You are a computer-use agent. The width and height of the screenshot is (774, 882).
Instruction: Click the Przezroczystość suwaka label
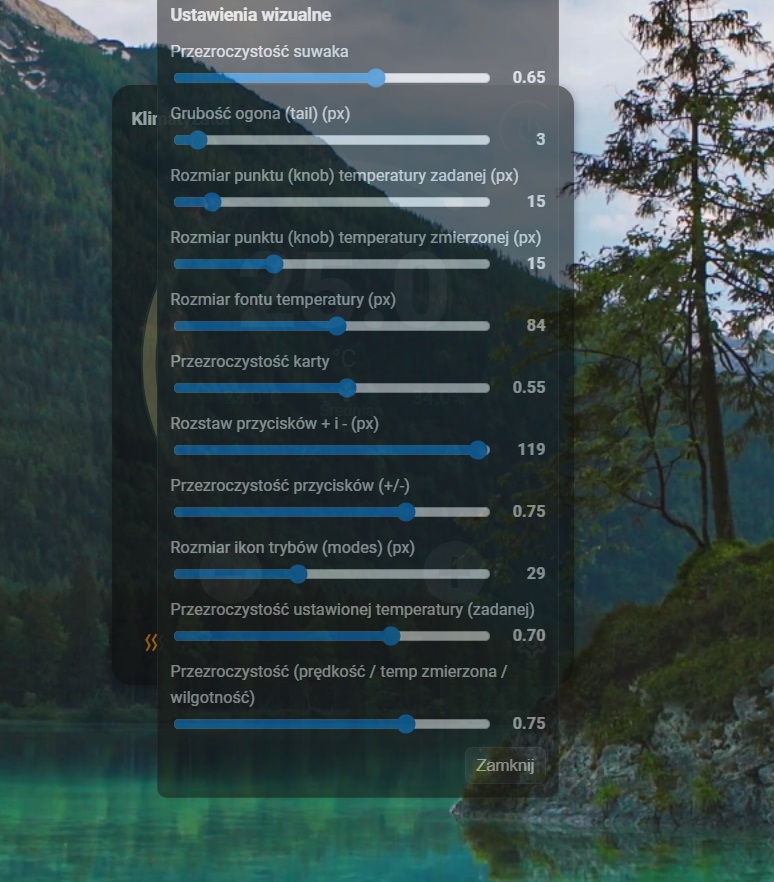click(x=259, y=51)
